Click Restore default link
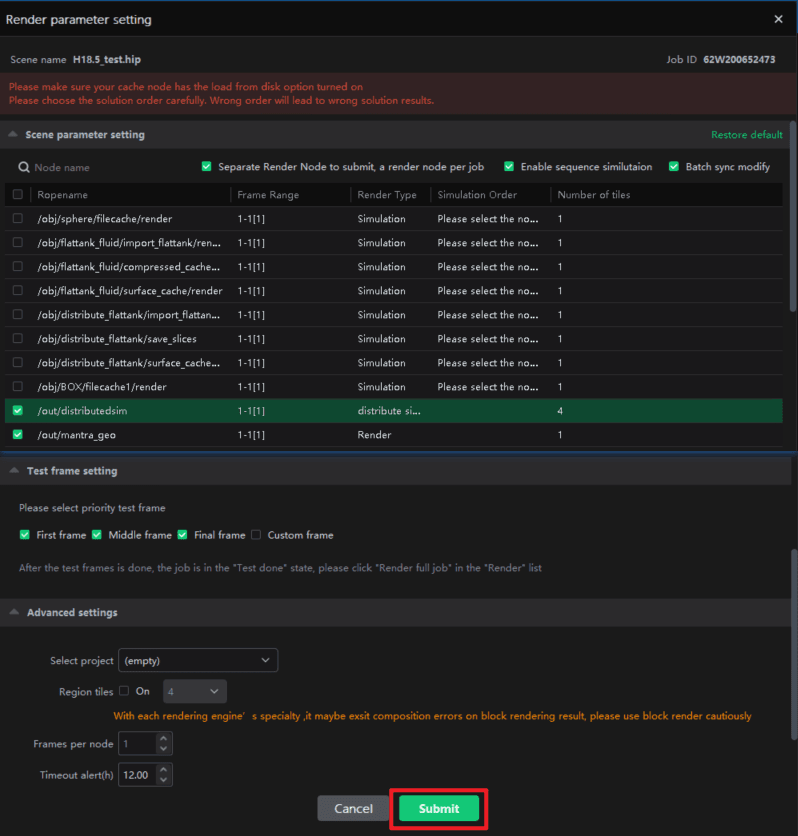798x836 pixels. (x=746, y=135)
